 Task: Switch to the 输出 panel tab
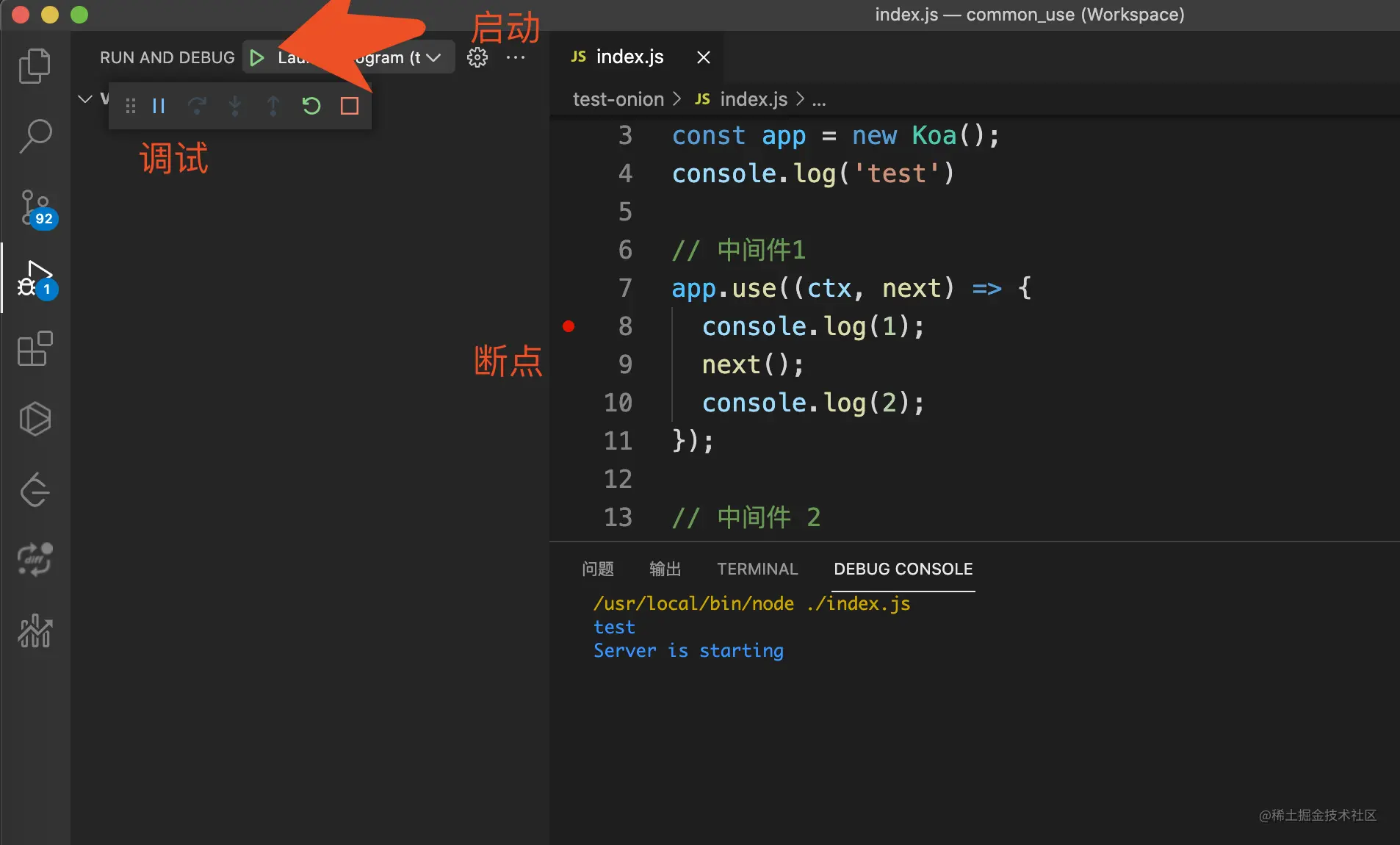pos(665,569)
